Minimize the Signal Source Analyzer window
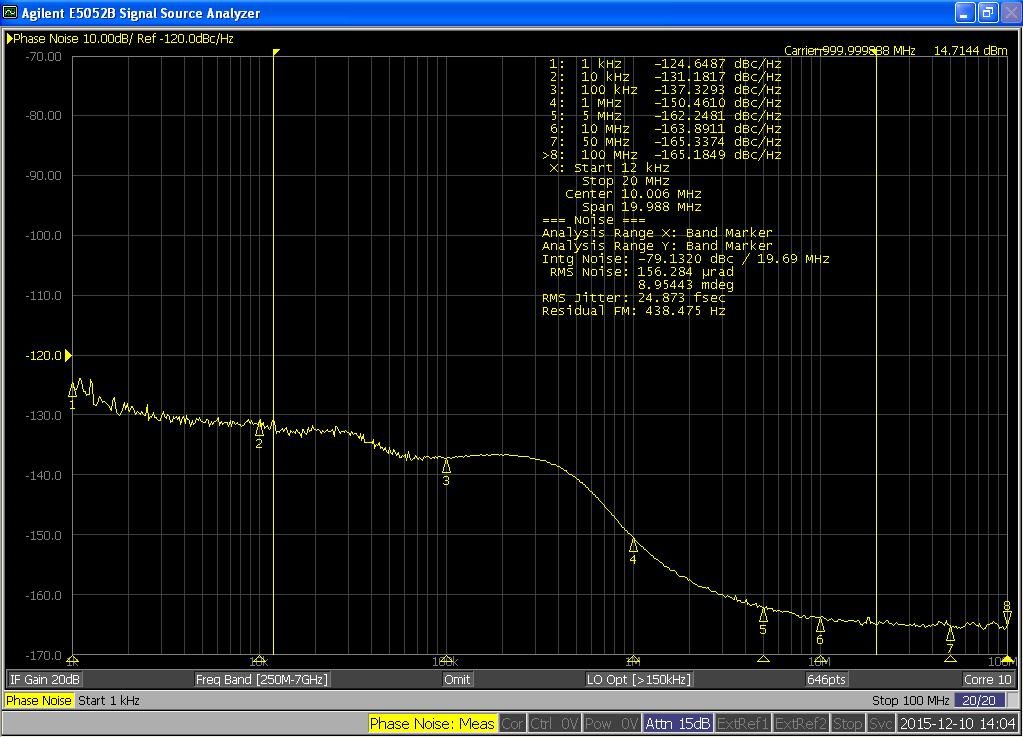1023x737 pixels. [966, 12]
